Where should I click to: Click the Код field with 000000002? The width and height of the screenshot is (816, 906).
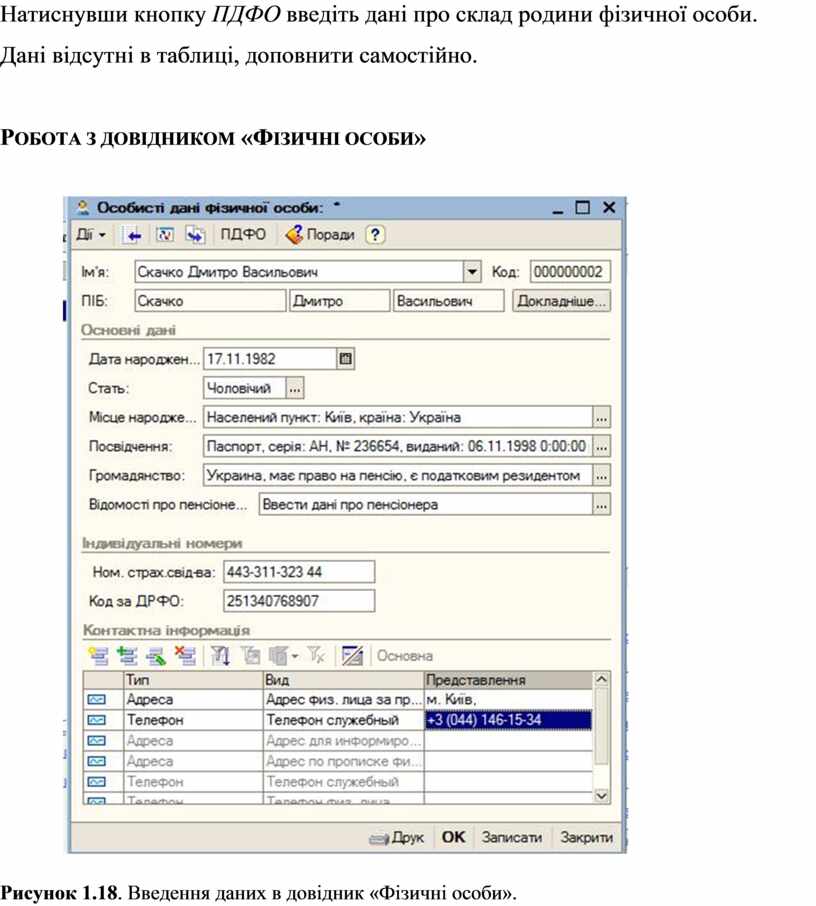tap(570, 272)
